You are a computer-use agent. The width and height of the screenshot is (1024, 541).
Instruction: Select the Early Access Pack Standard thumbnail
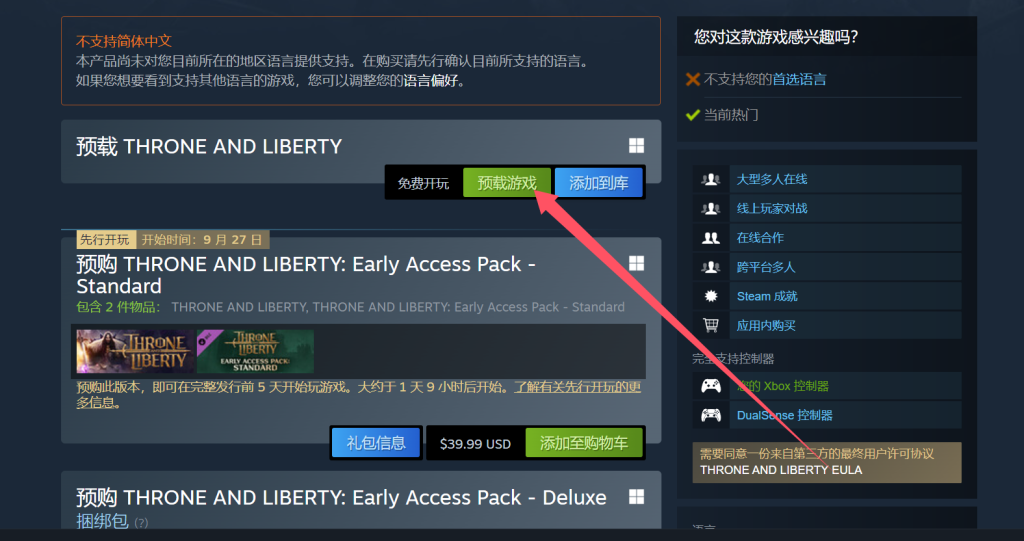255,352
